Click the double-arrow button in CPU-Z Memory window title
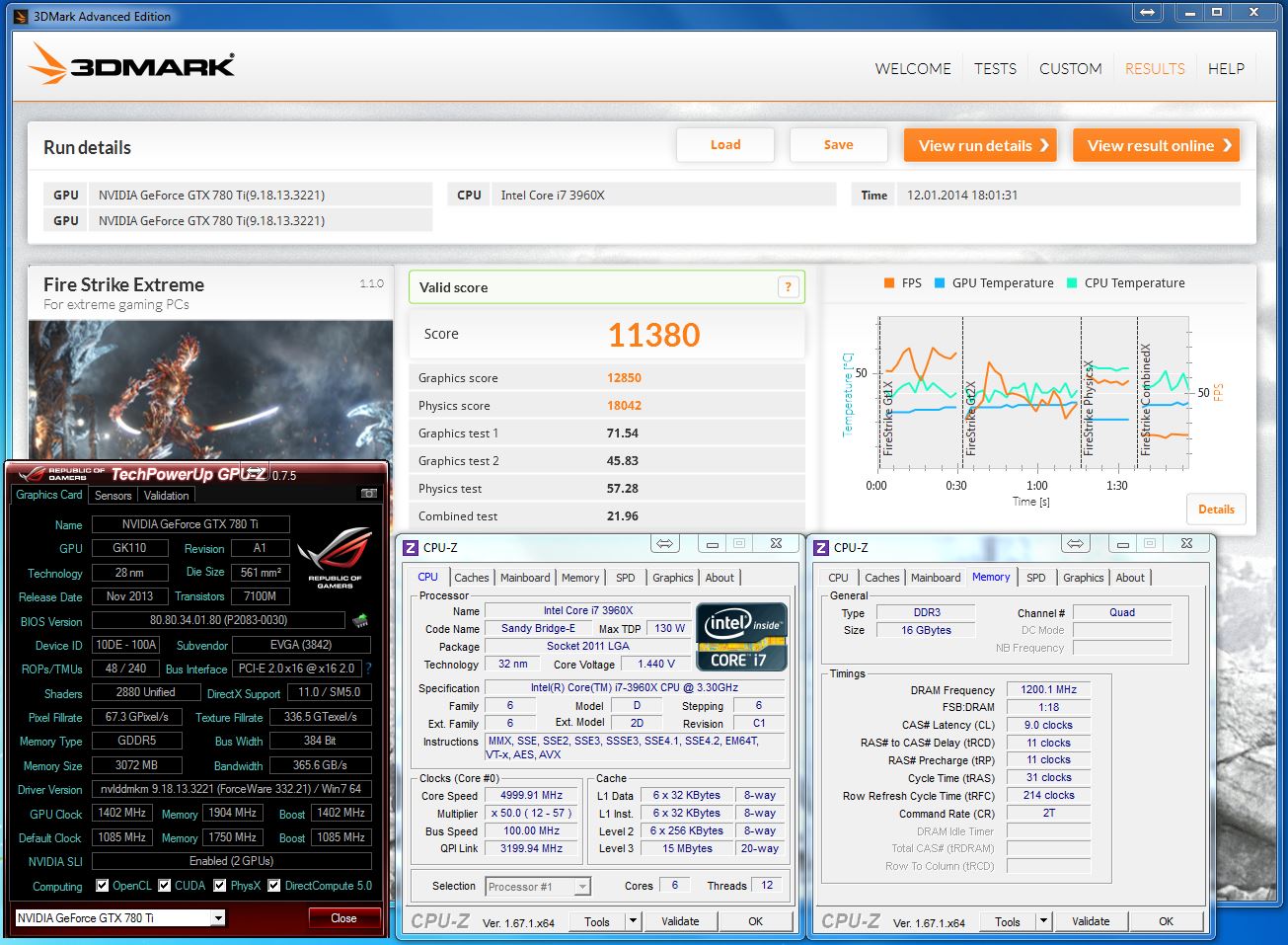The image size is (1288, 945). click(x=1076, y=544)
